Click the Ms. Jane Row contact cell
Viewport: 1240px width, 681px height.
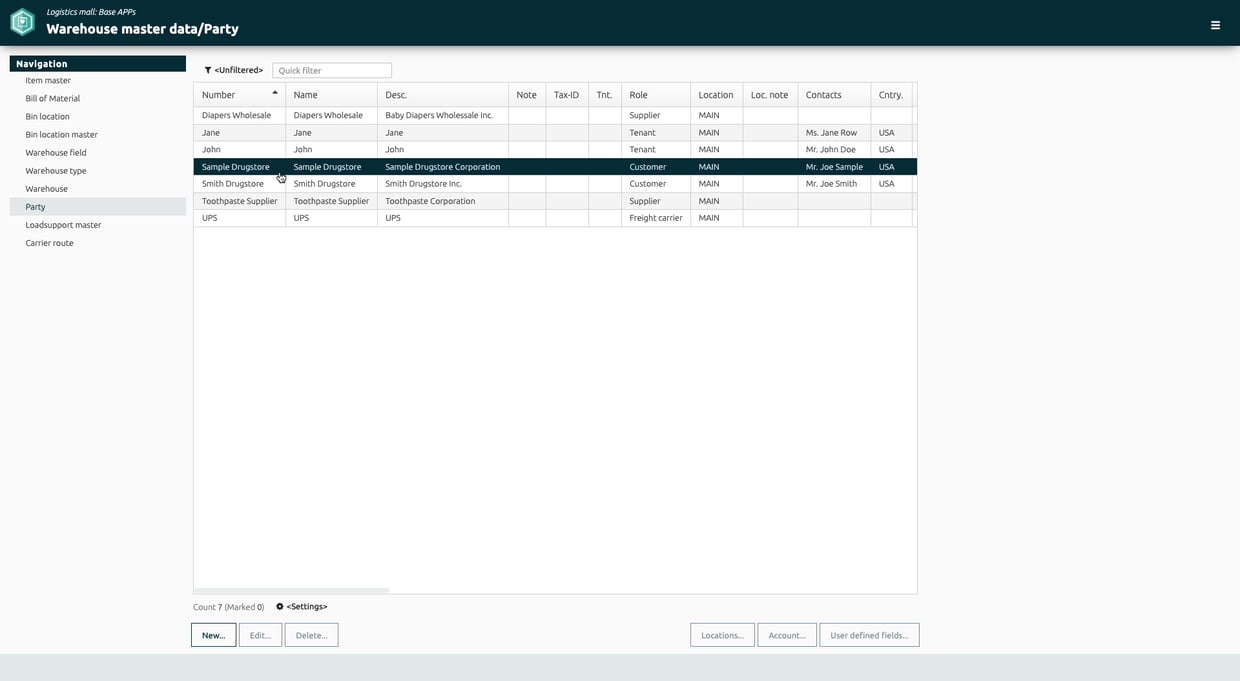[834, 132]
